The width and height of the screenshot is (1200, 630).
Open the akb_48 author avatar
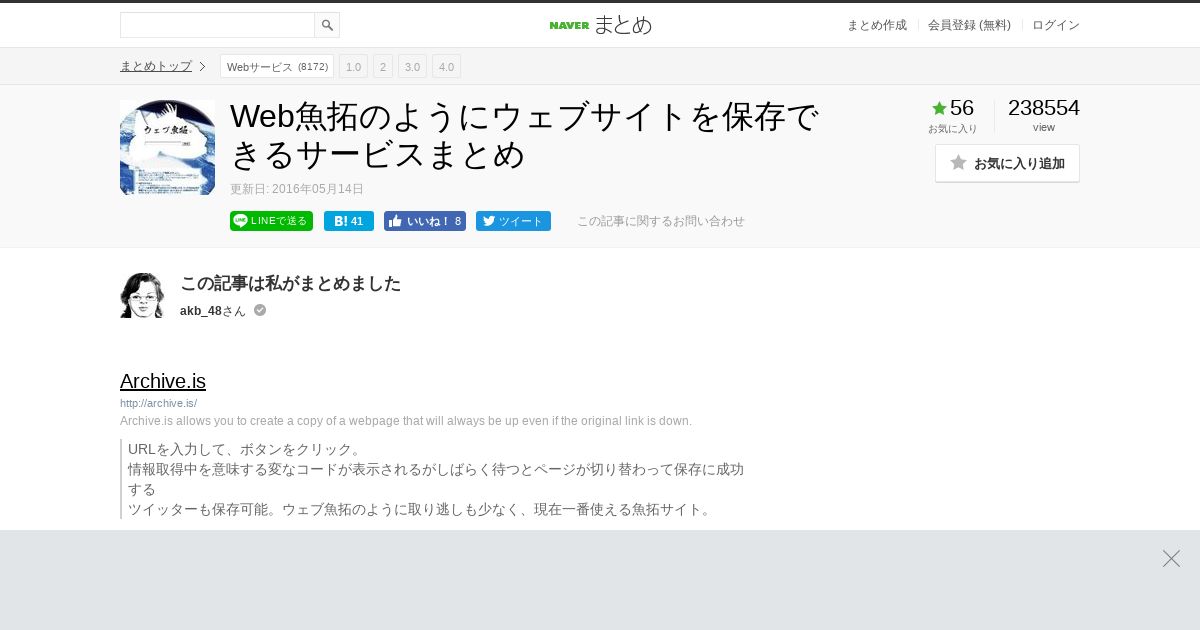142,295
